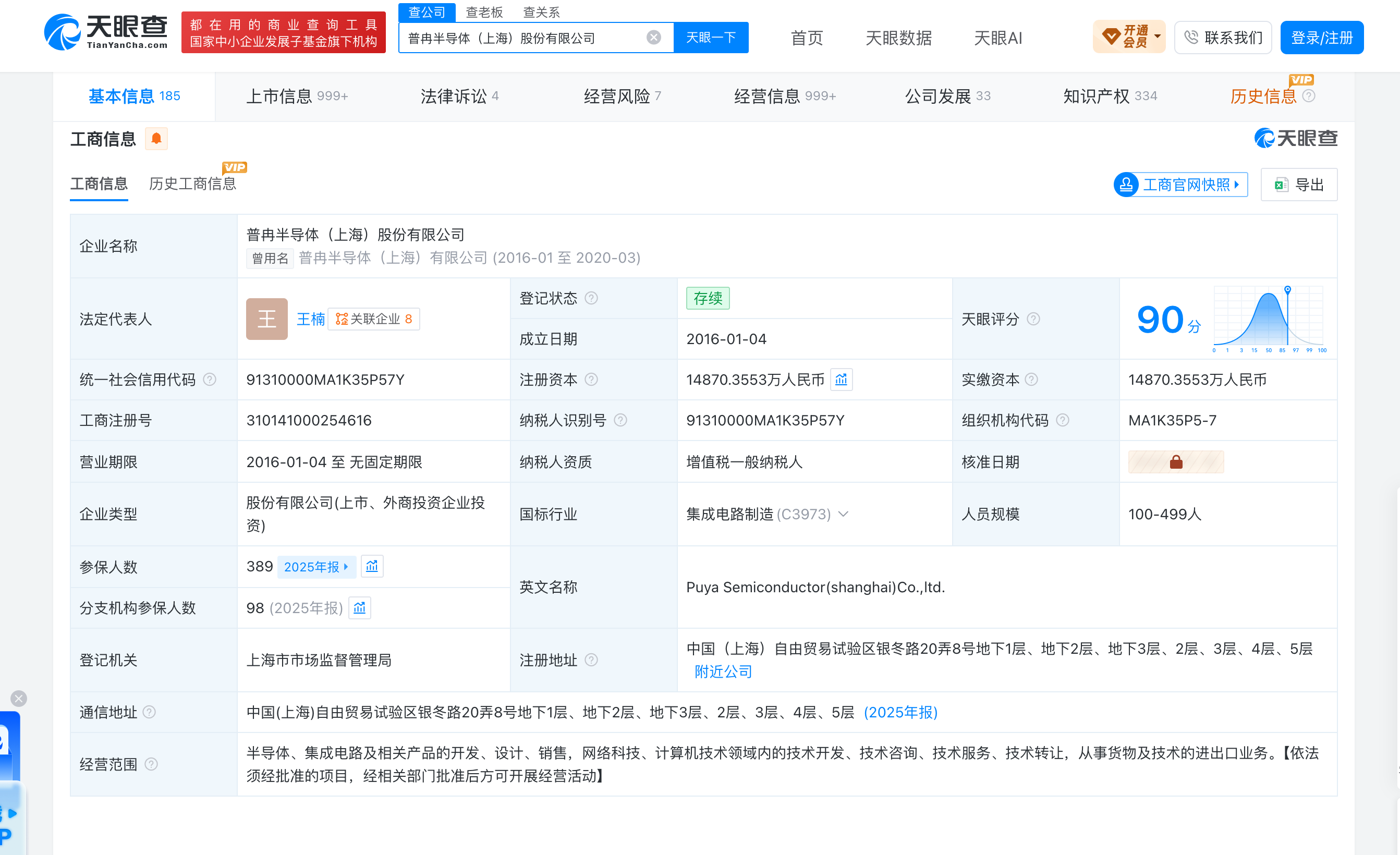Switch to the 法律诉讼 tab
Image resolution: width=1400 pixels, height=855 pixels.
459,96
